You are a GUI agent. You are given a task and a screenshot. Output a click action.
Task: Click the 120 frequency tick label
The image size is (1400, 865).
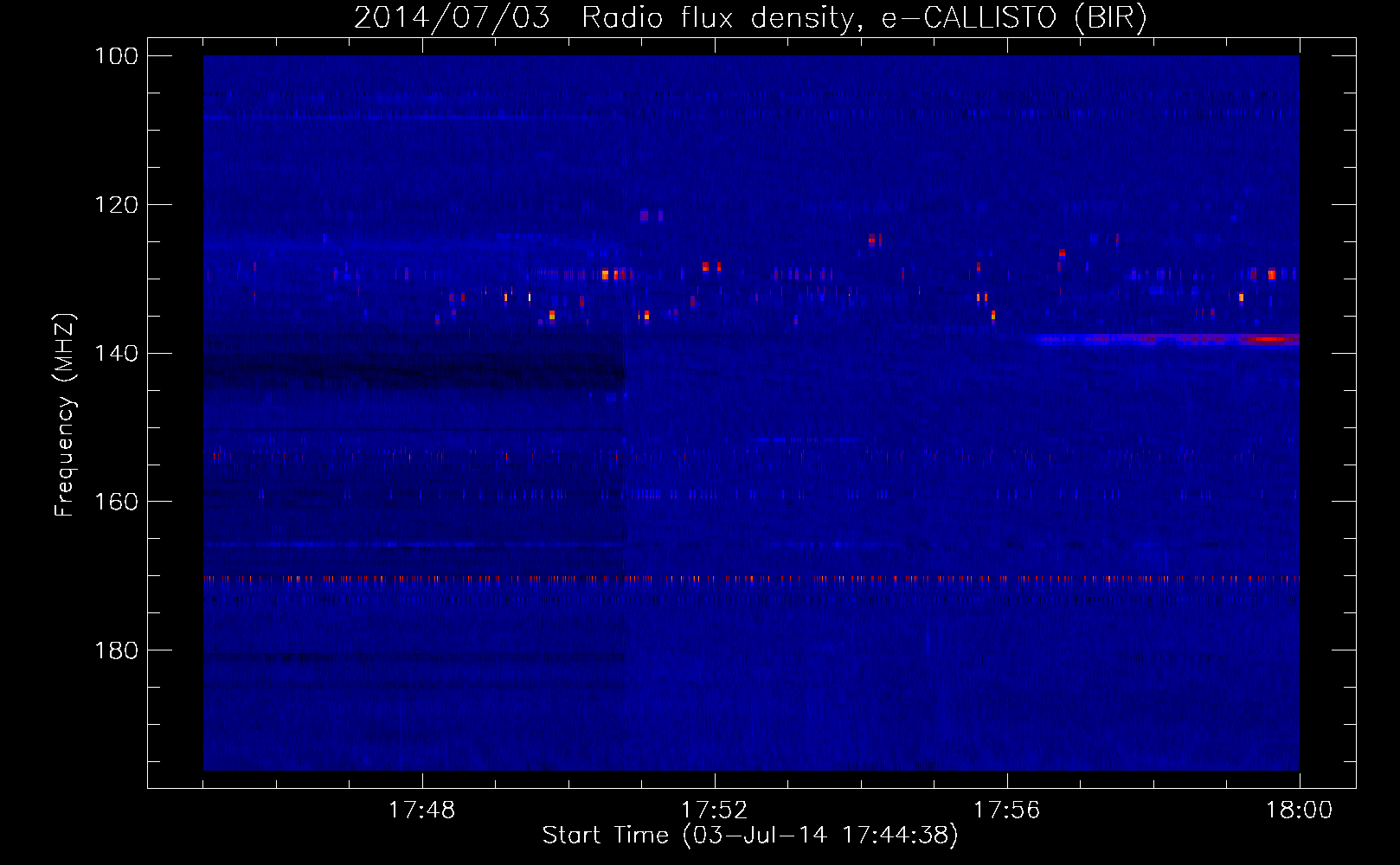pos(117,205)
